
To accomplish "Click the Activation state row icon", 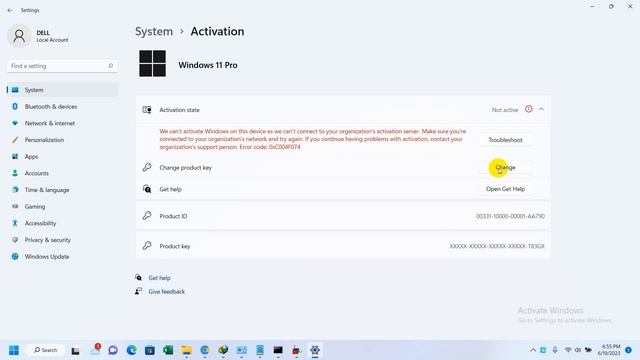I will (147, 110).
